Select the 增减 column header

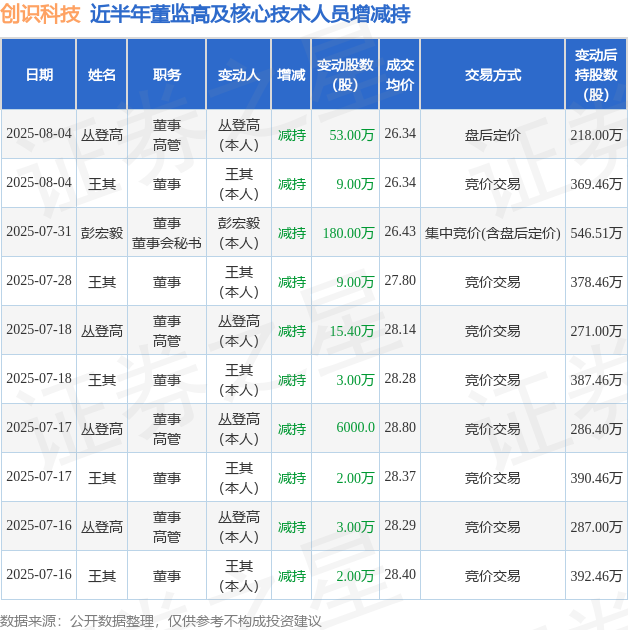pos(291,74)
